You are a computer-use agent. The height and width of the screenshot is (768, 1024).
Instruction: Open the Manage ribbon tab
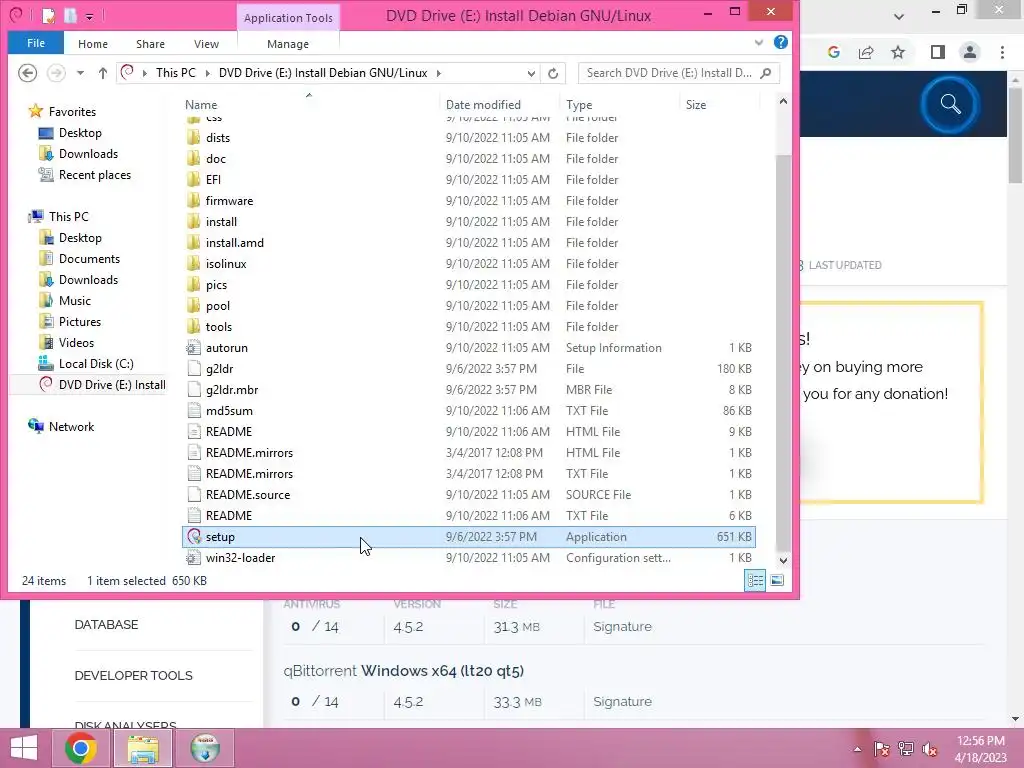(x=288, y=44)
